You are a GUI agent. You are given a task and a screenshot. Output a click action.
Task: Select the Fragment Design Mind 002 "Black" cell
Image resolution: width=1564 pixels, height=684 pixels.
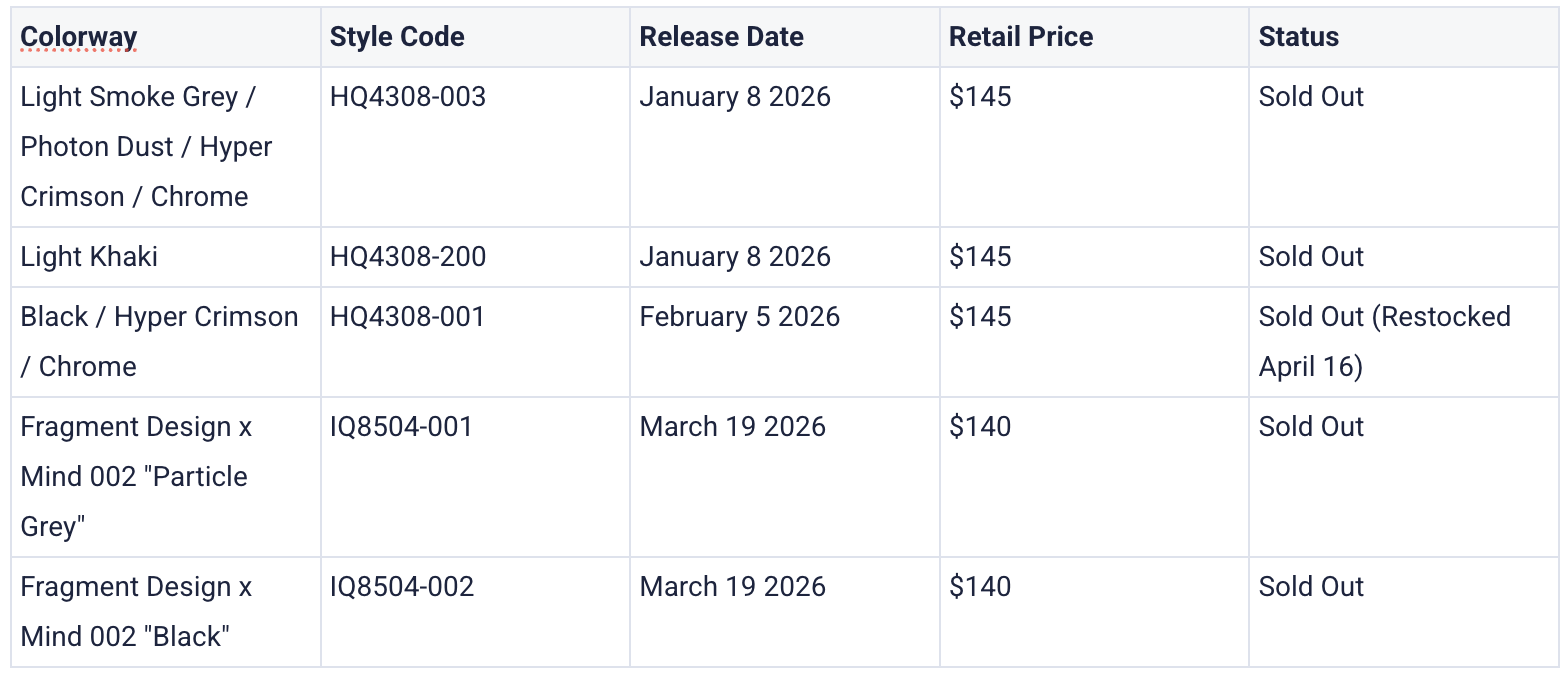pyautogui.click(x=136, y=611)
